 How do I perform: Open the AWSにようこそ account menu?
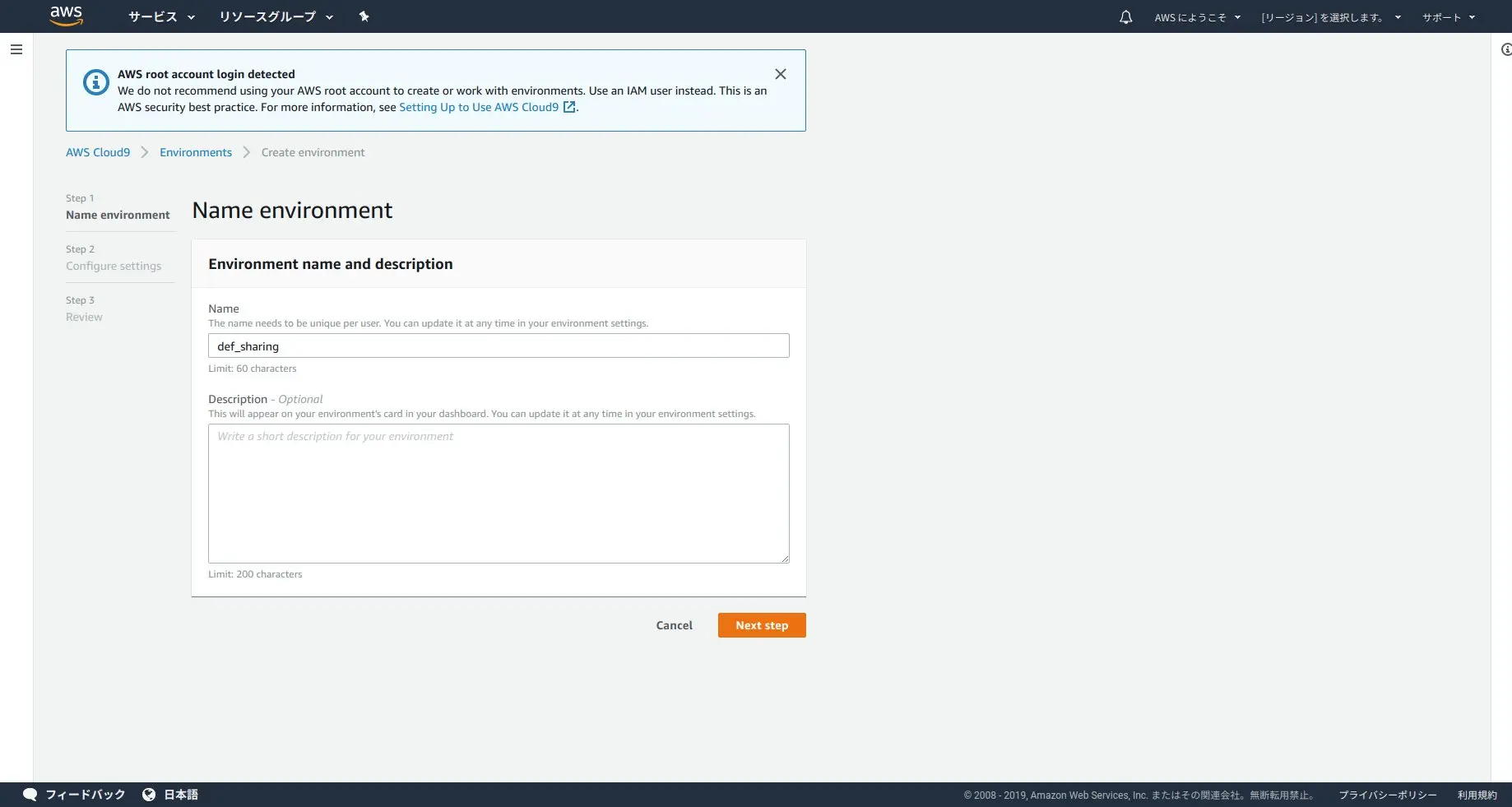click(x=1197, y=17)
